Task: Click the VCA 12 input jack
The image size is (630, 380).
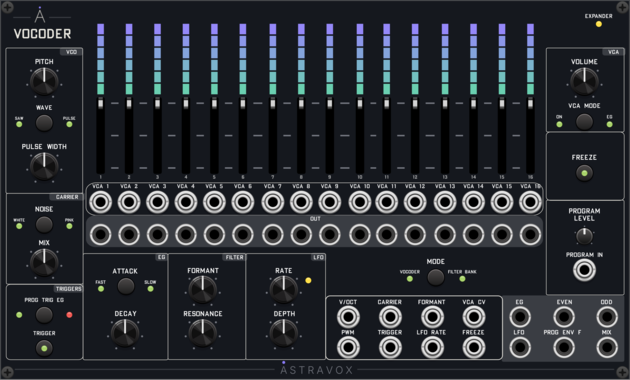Action: [x=415, y=202]
